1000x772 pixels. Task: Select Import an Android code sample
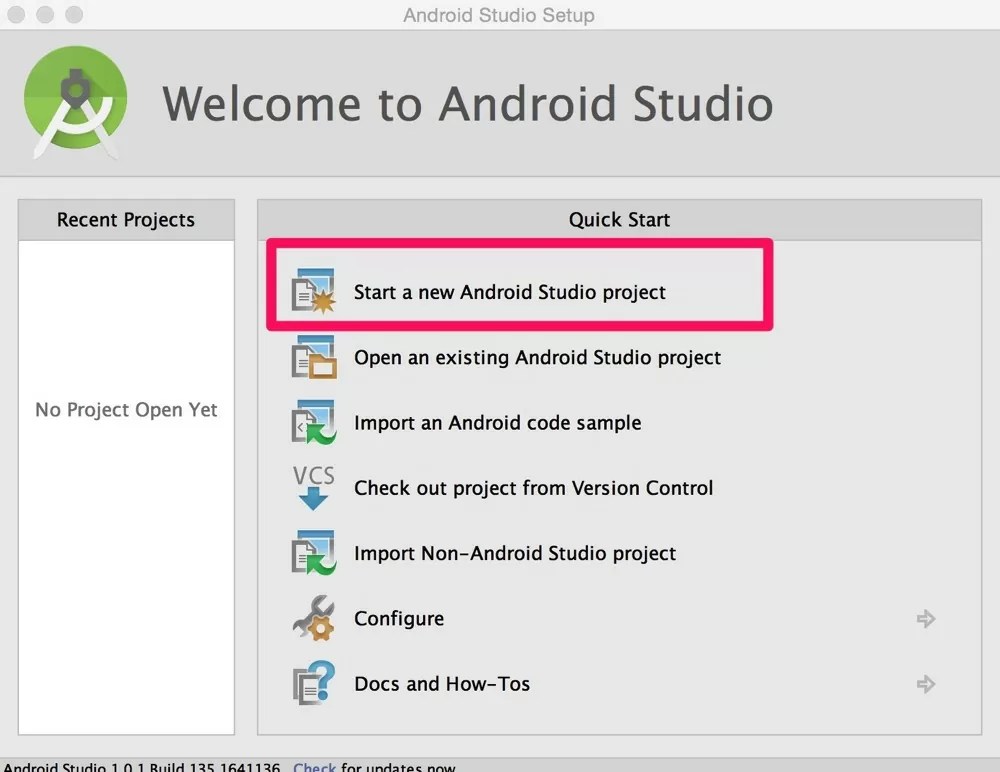pos(497,423)
